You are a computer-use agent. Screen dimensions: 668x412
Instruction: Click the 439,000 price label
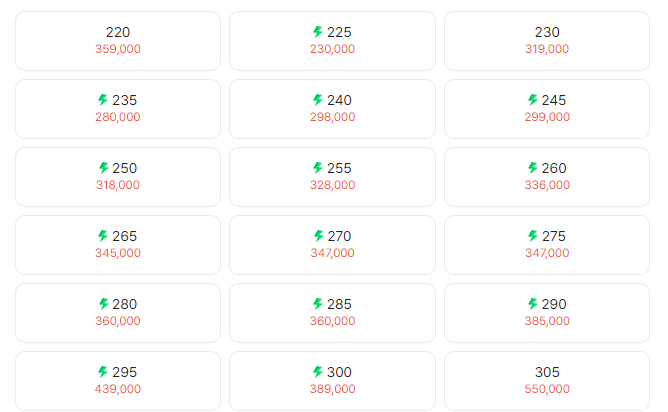click(x=118, y=389)
